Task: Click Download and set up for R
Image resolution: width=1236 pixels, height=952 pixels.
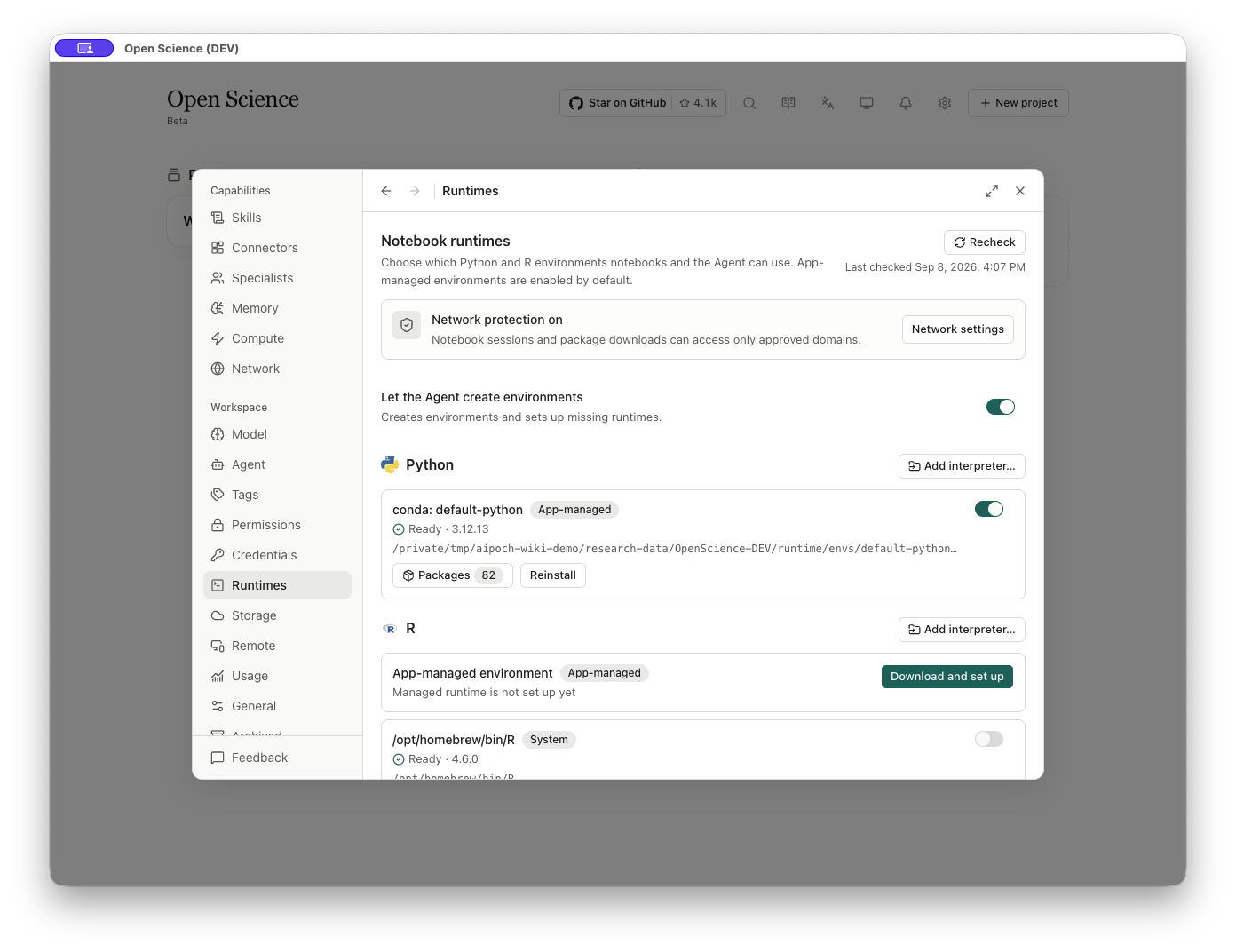Action: tap(947, 677)
